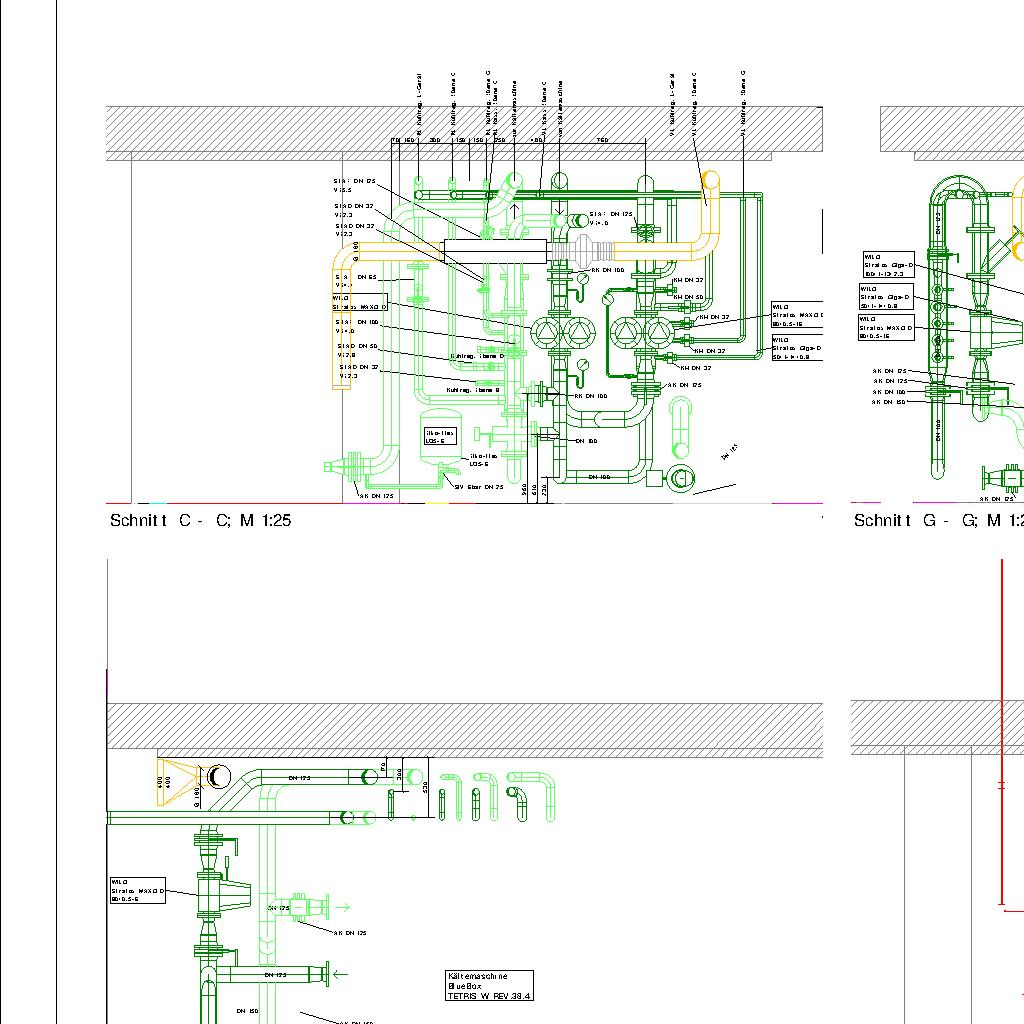Select the Kältemaschine BlueBox TETRIS label box
Image resolution: width=1024 pixels, height=1024 pixels.
click(x=489, y=986)
